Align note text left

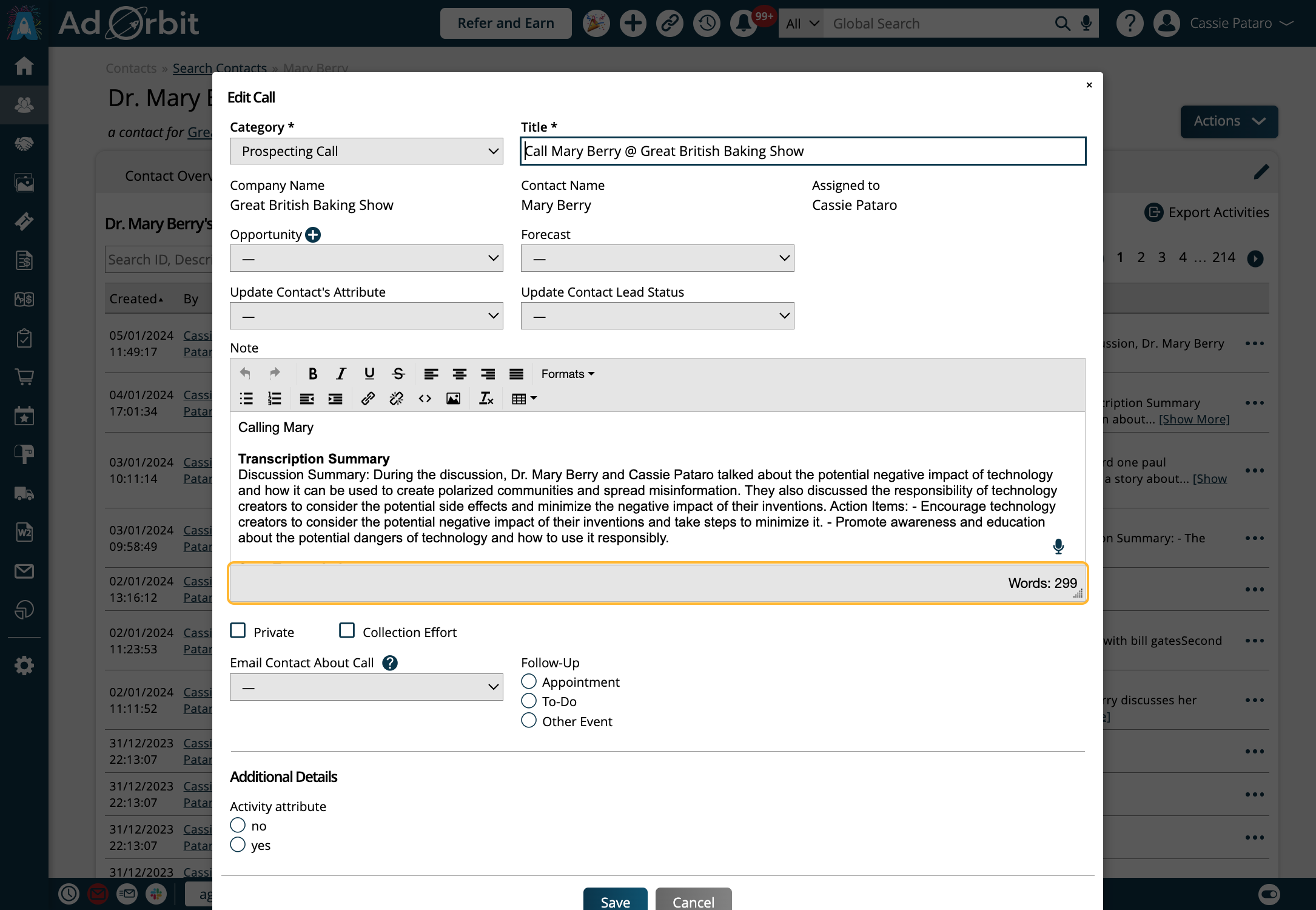pos(431,374)
